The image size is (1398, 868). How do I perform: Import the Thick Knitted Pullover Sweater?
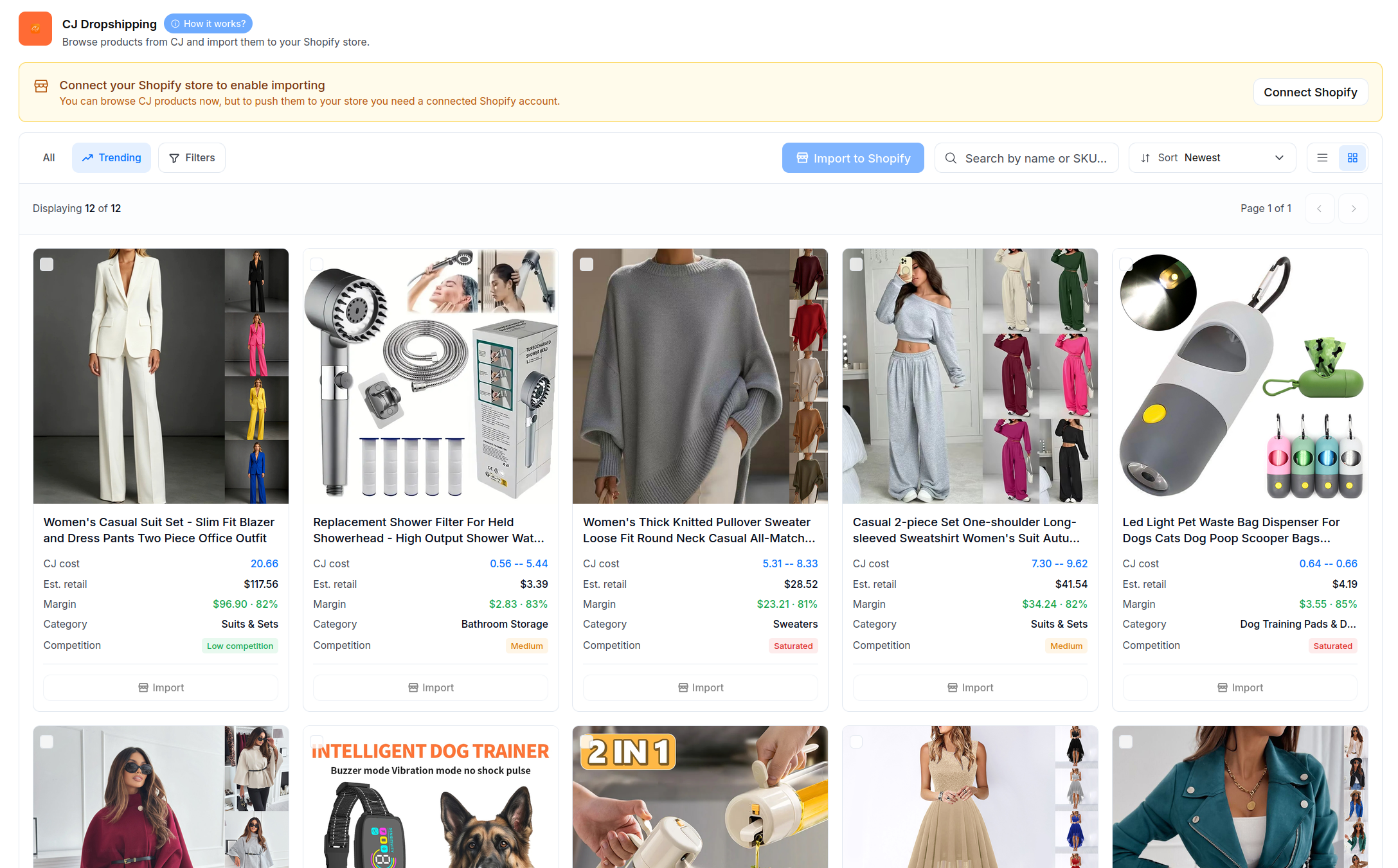click(700, 688)
